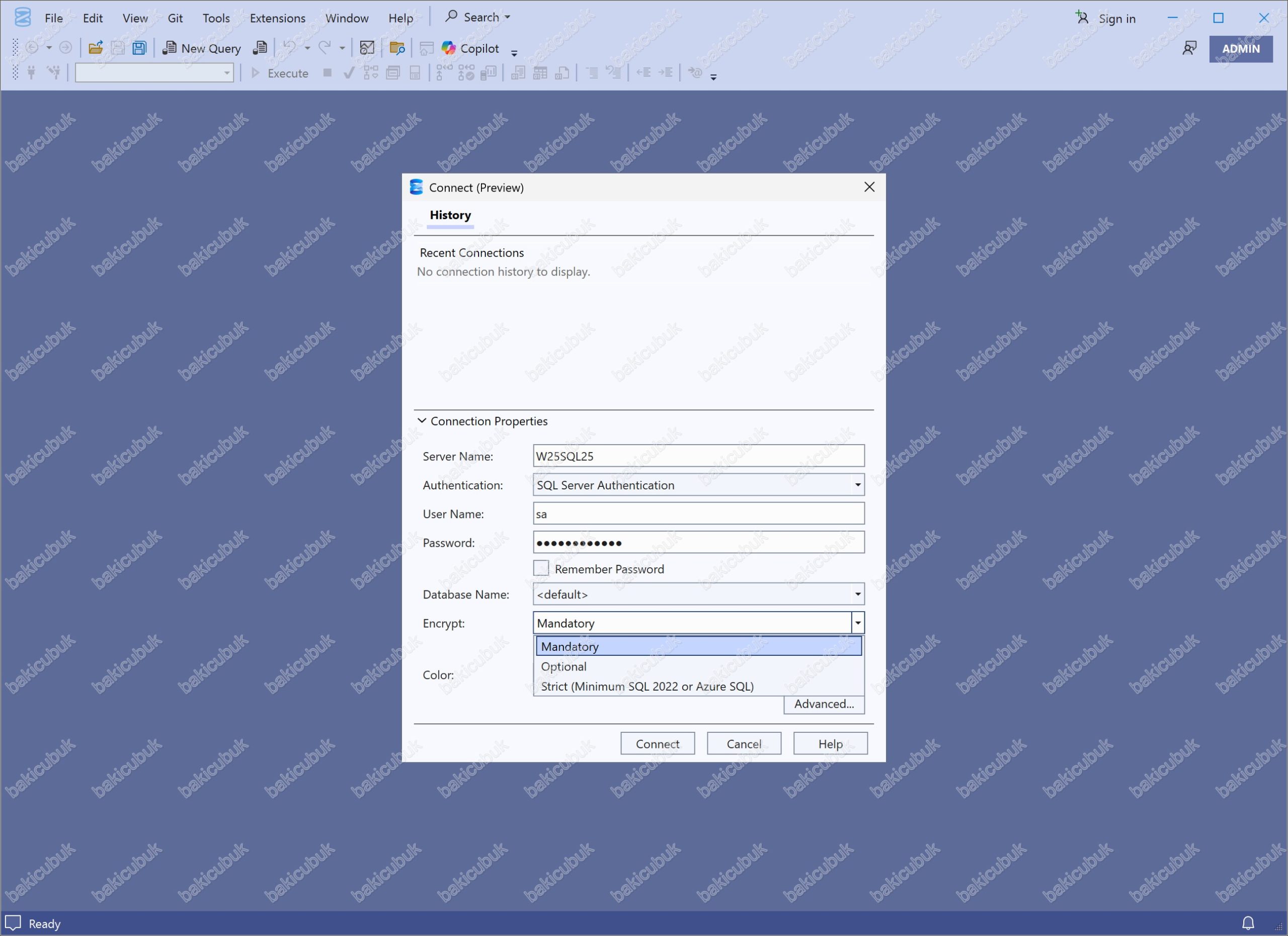Click the Cancel Executing Query stop square
1288x936 pixels.
pos(328,72)
